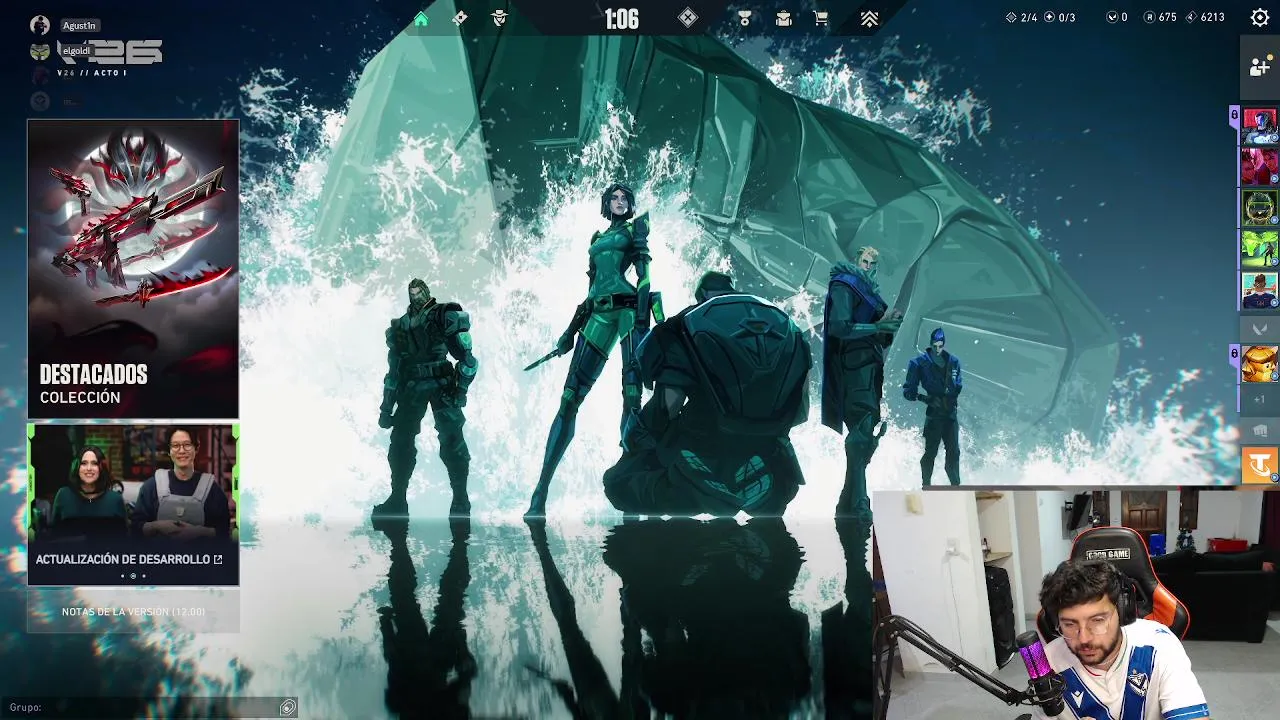This screenshot has width=1280, height=720.
Task: Open the Collection locker icon
Action: [783, 18]
